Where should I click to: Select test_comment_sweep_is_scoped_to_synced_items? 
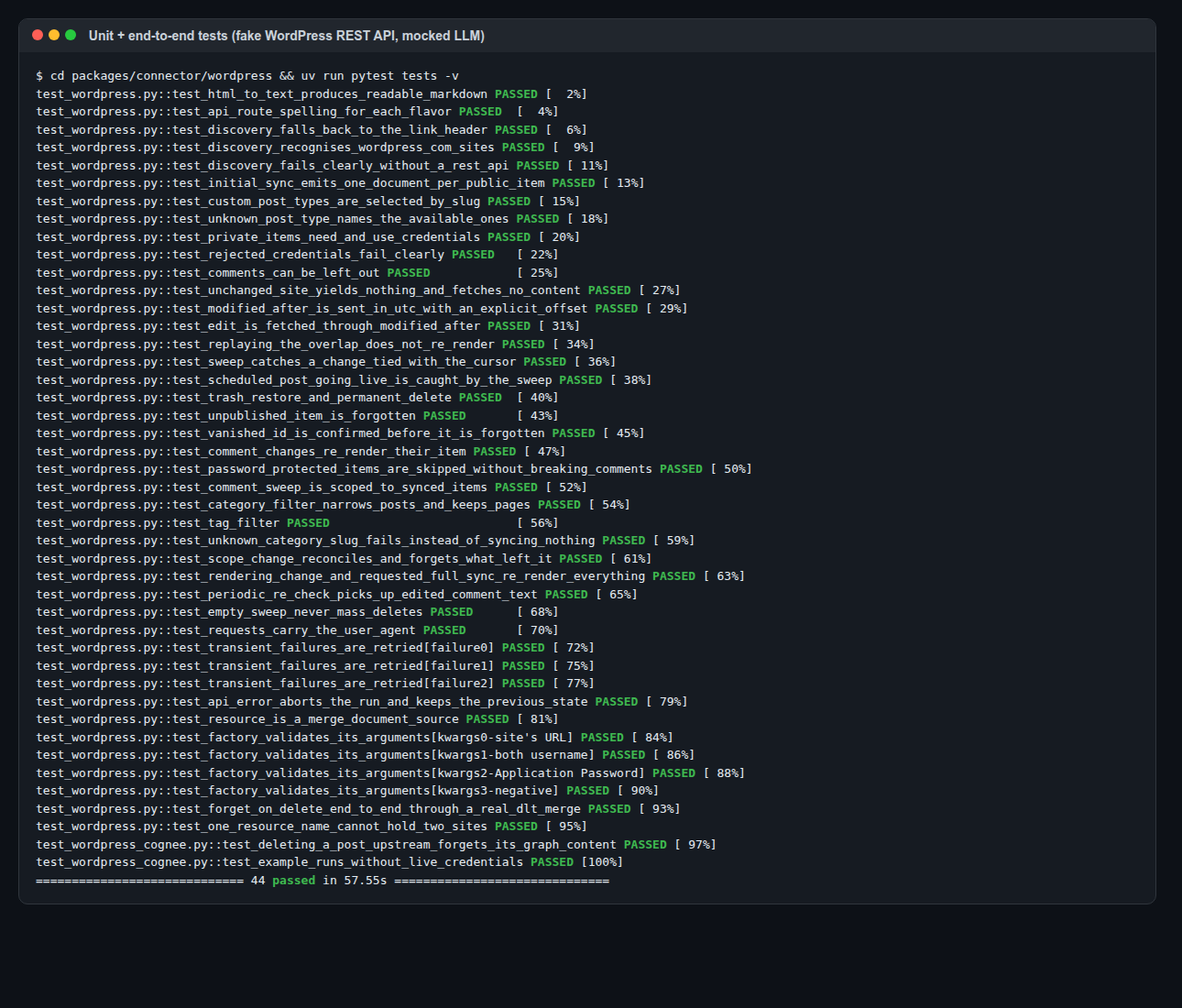point(312,487)
